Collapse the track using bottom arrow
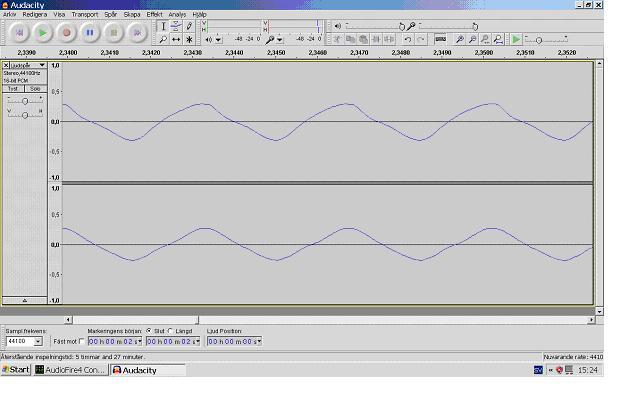The height and width of the screenshot is (400, 640). [x=25, y=300]
